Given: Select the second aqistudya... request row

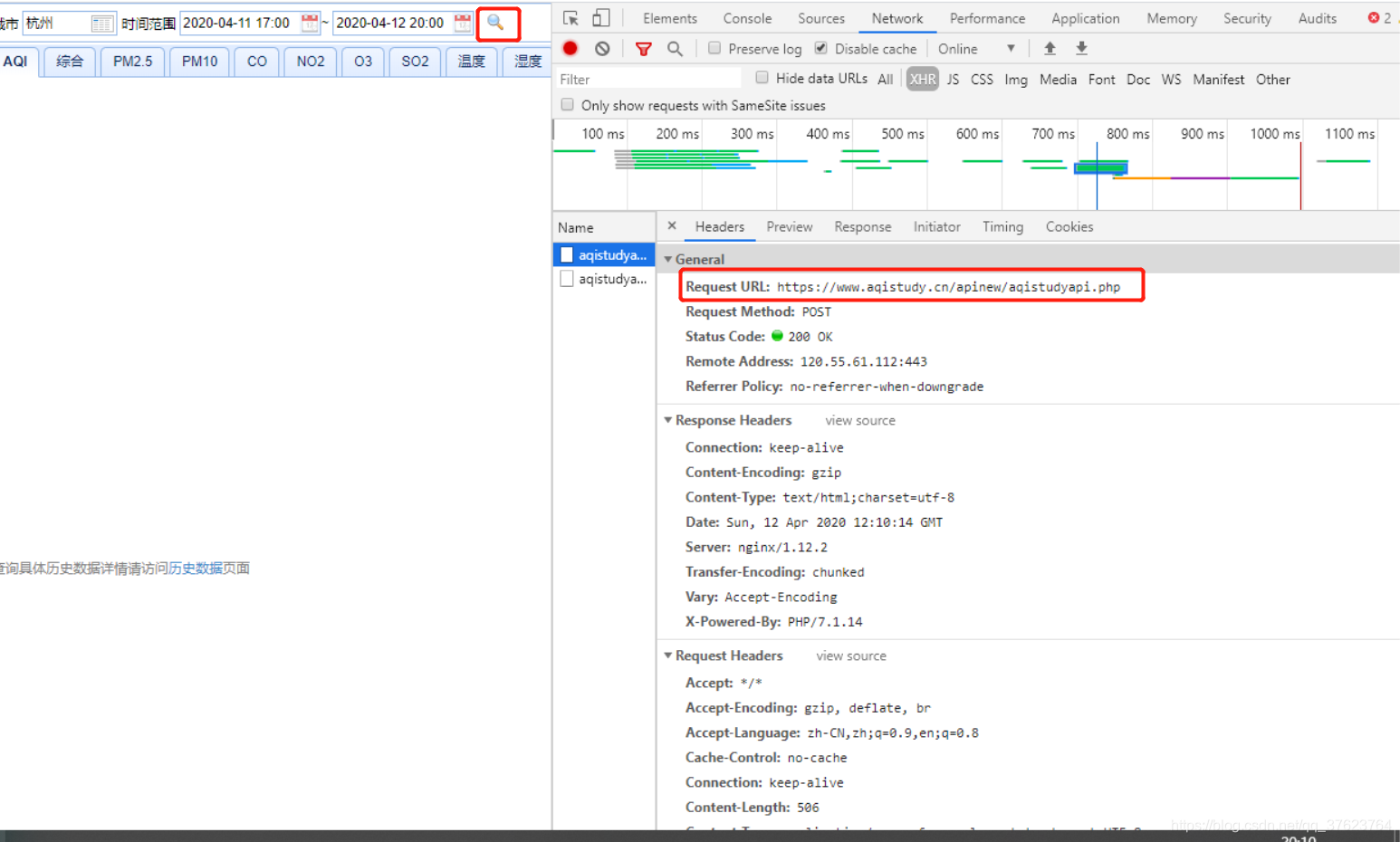Looking at the screenshot, I should click(604, 279).
